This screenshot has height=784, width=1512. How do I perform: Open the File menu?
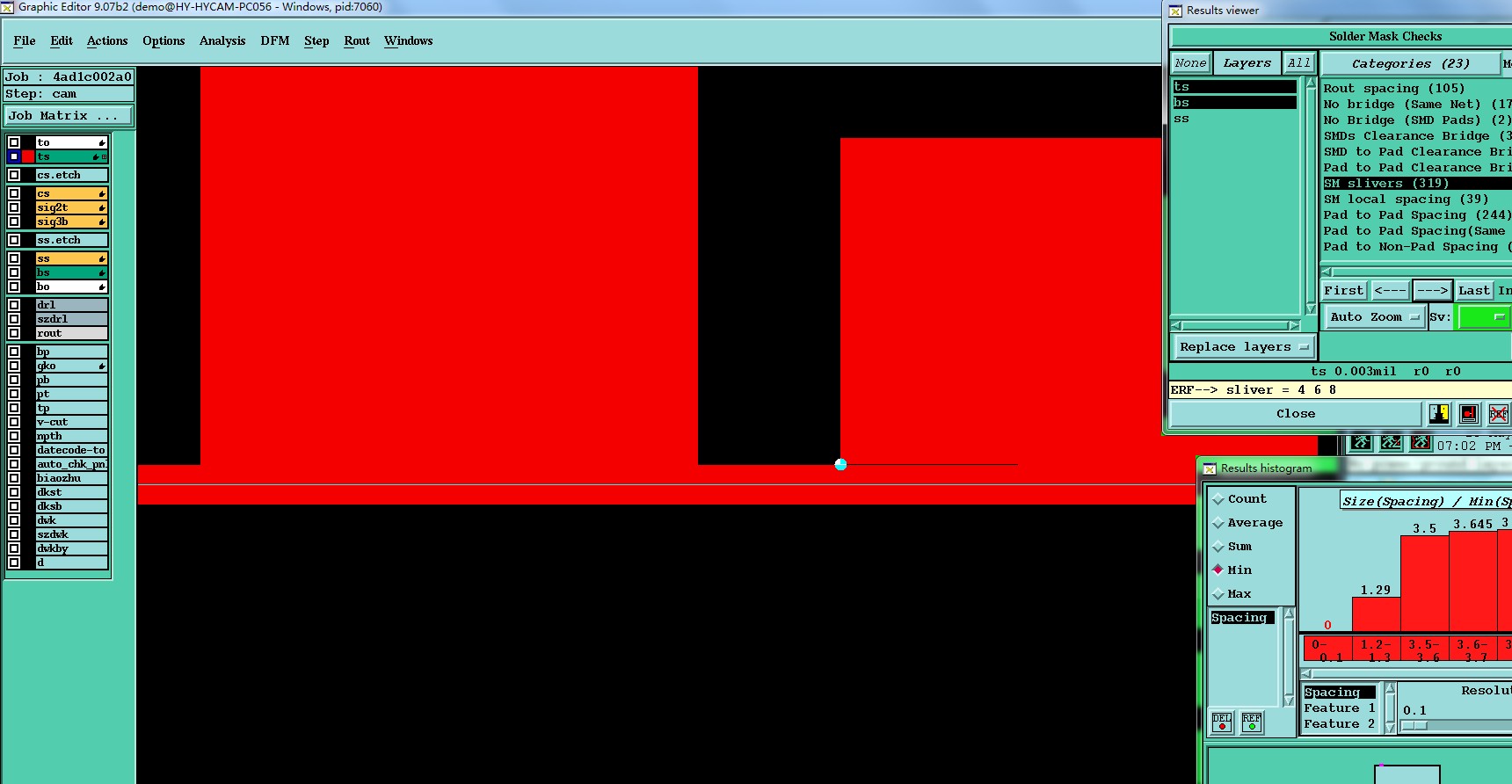coord(25,41)
